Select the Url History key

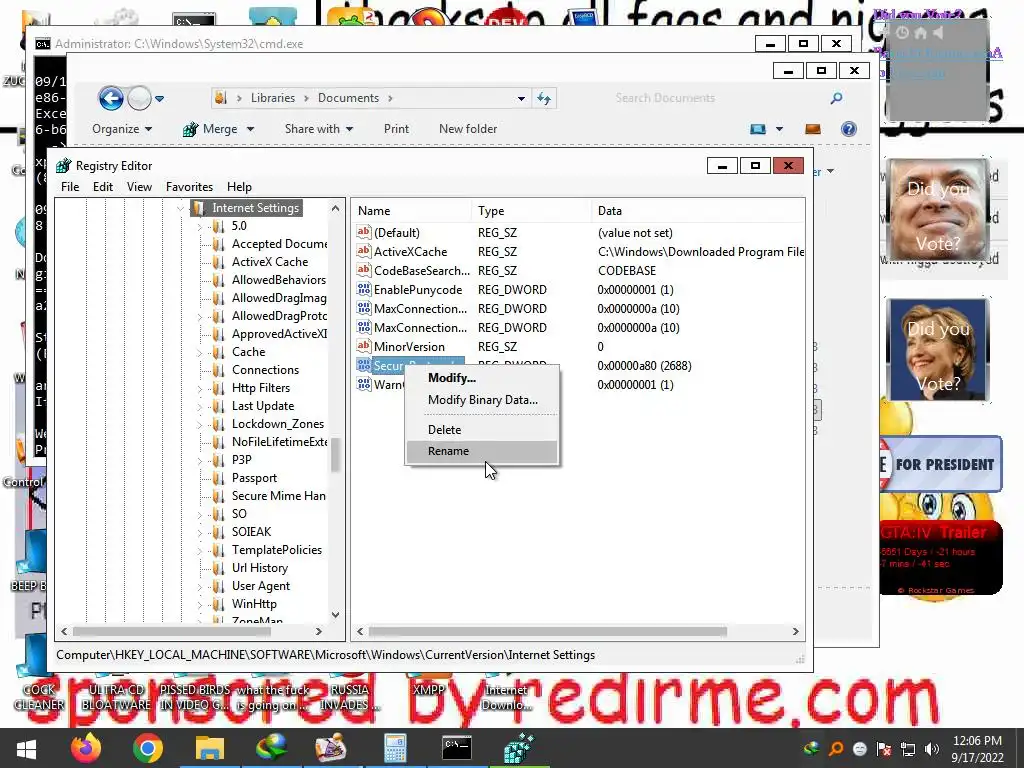[259, 568]
